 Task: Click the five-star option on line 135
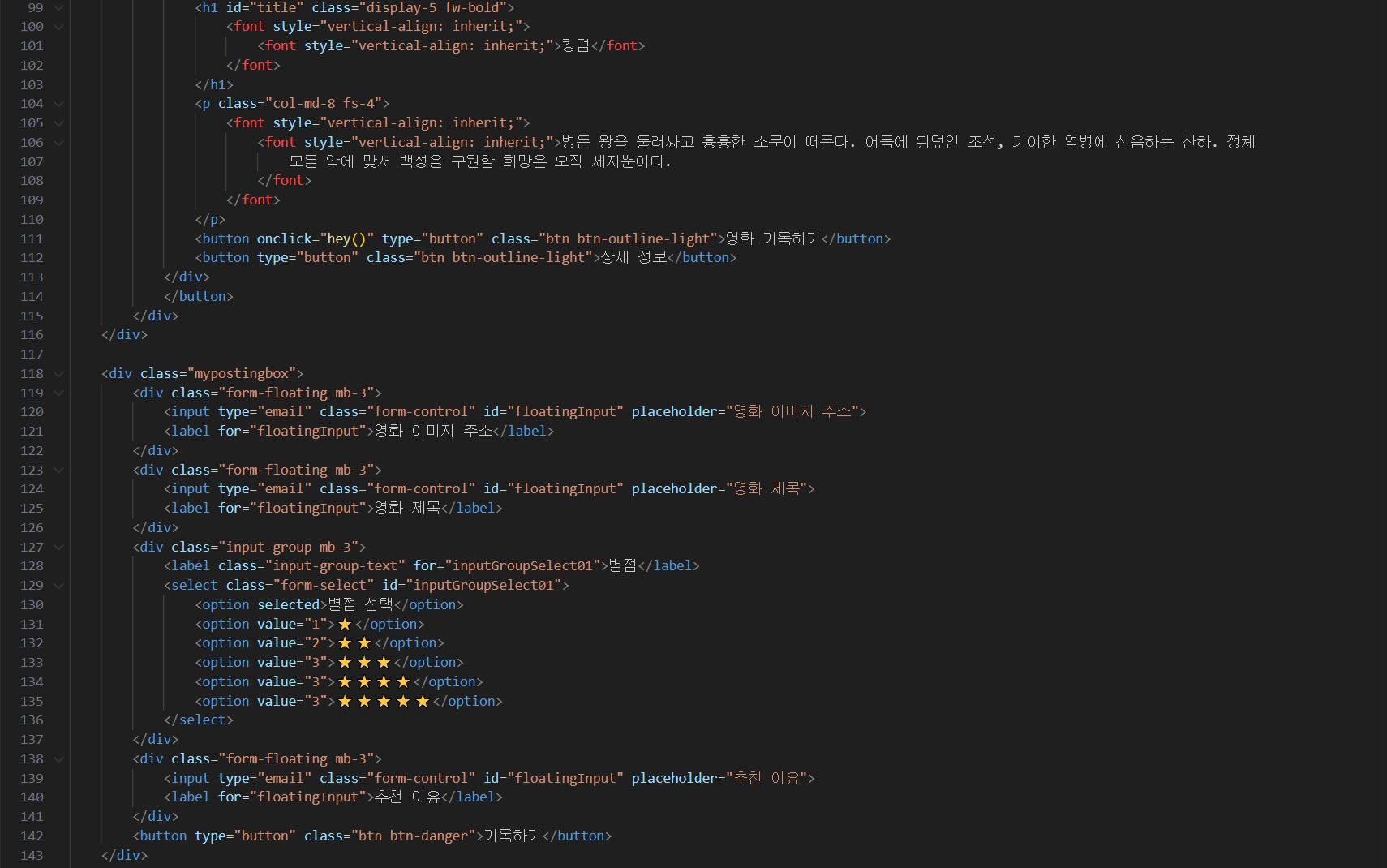[384, 701]
